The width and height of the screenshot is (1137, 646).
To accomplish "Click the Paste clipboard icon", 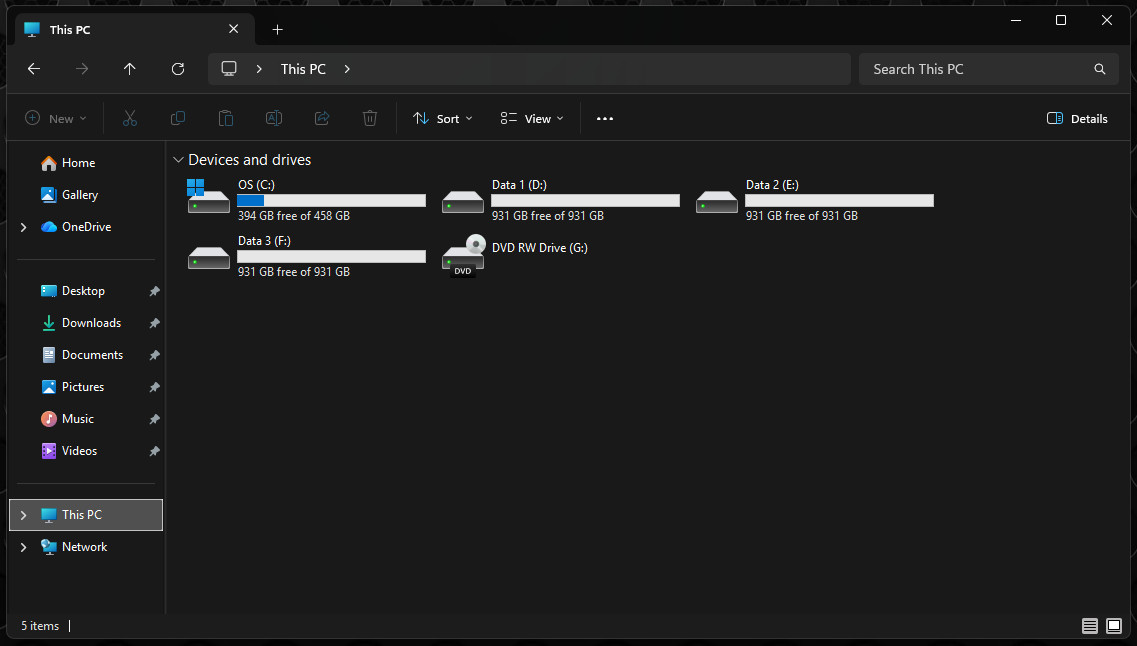I will coord(226,118).
